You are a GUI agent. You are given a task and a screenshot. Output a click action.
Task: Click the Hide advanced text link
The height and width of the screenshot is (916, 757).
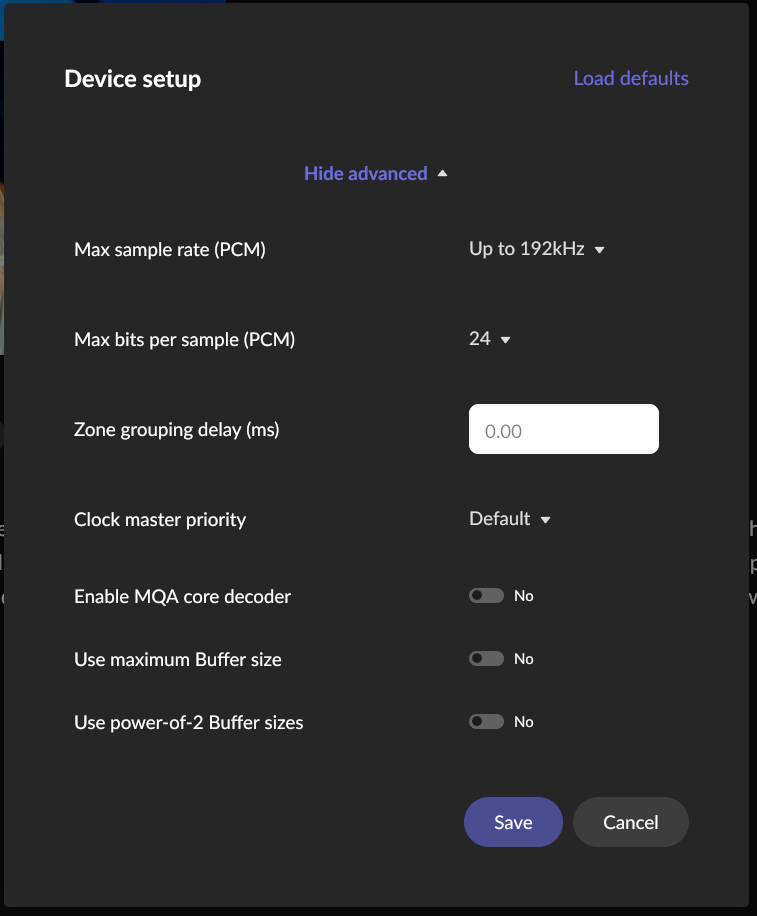tap(365, 173)
